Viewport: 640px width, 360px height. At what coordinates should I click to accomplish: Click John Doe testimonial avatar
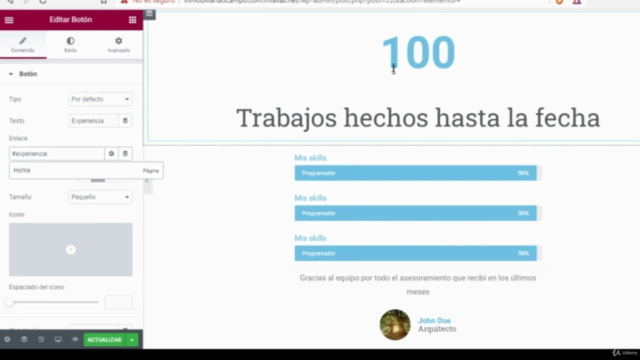click(x=395, y=324)
